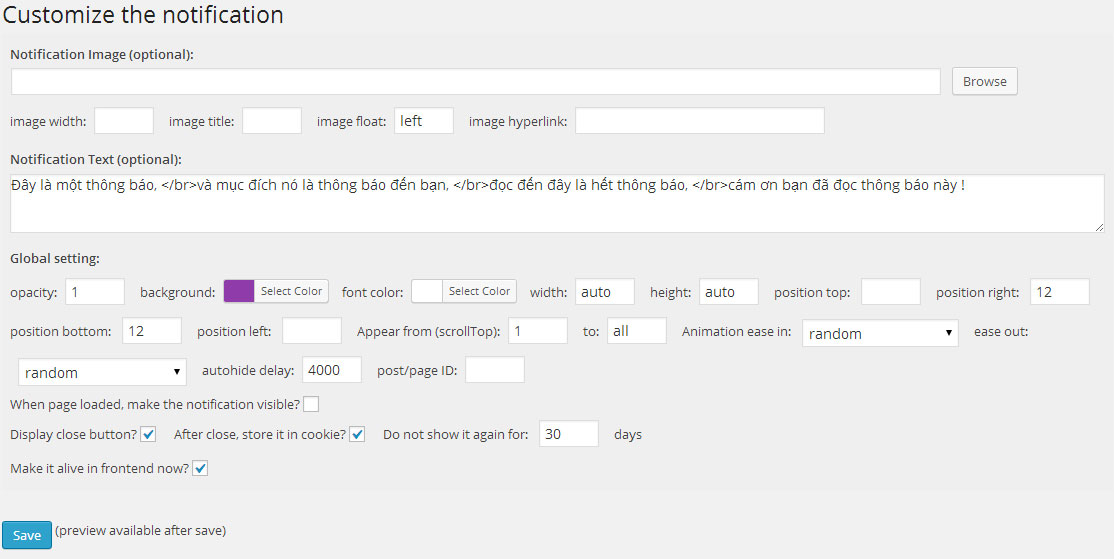Click the purple background color swatch
The width and height of the screenshot is (1114, 559).
click(239, 291)
